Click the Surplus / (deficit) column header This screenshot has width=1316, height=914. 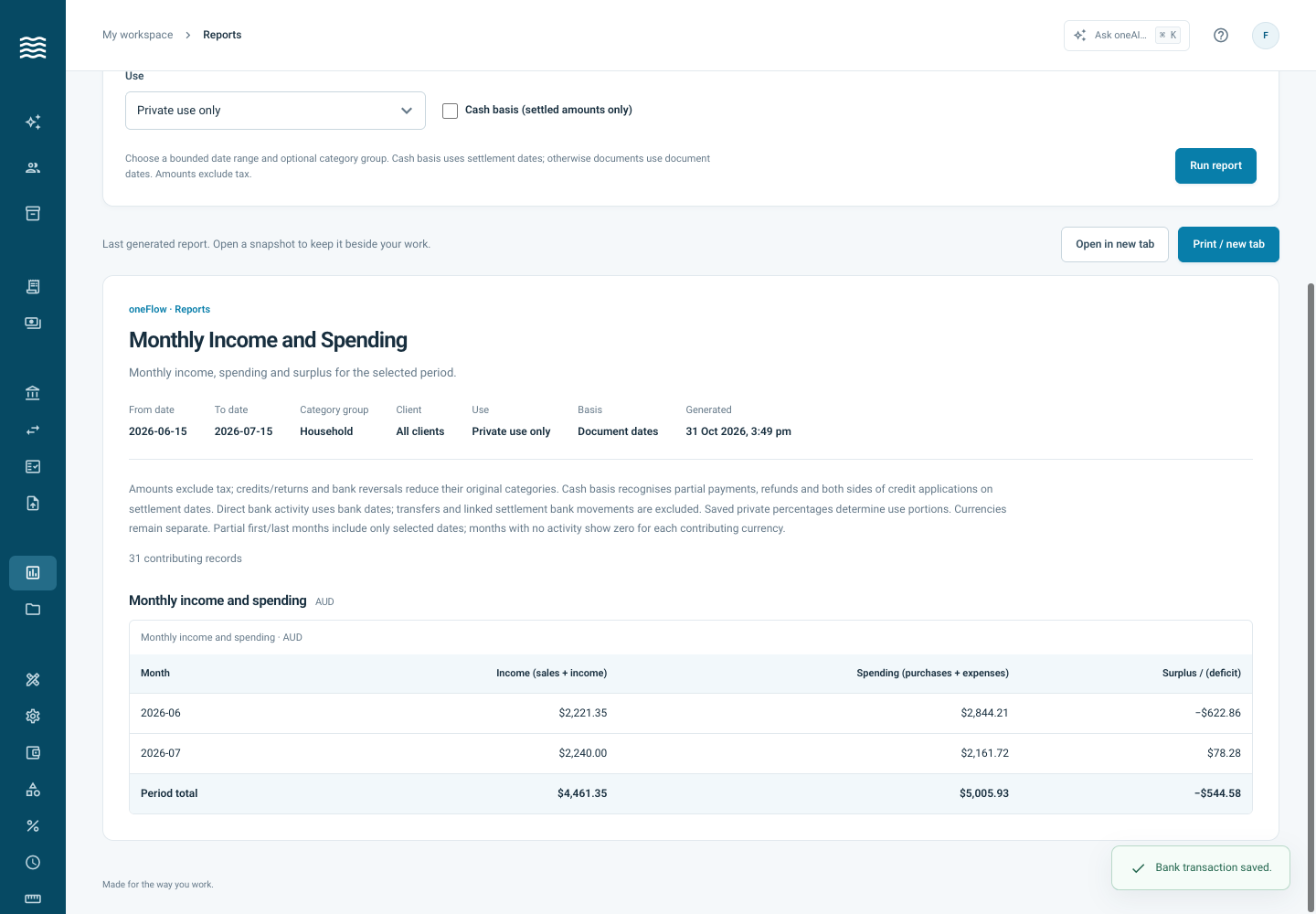tap(1202, 673)
